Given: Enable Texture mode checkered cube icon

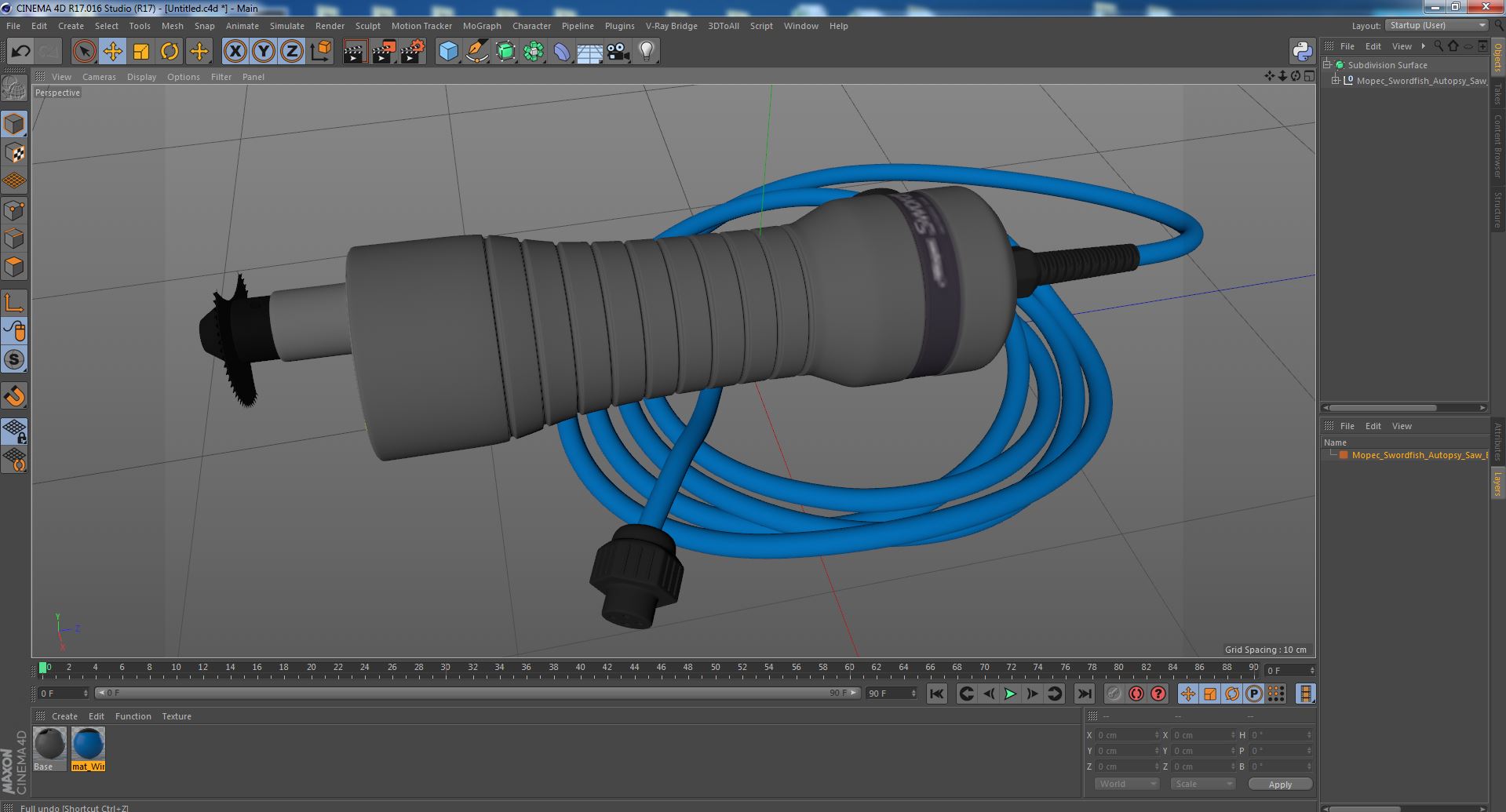Looking at the screenshot, I should point(14,153).
